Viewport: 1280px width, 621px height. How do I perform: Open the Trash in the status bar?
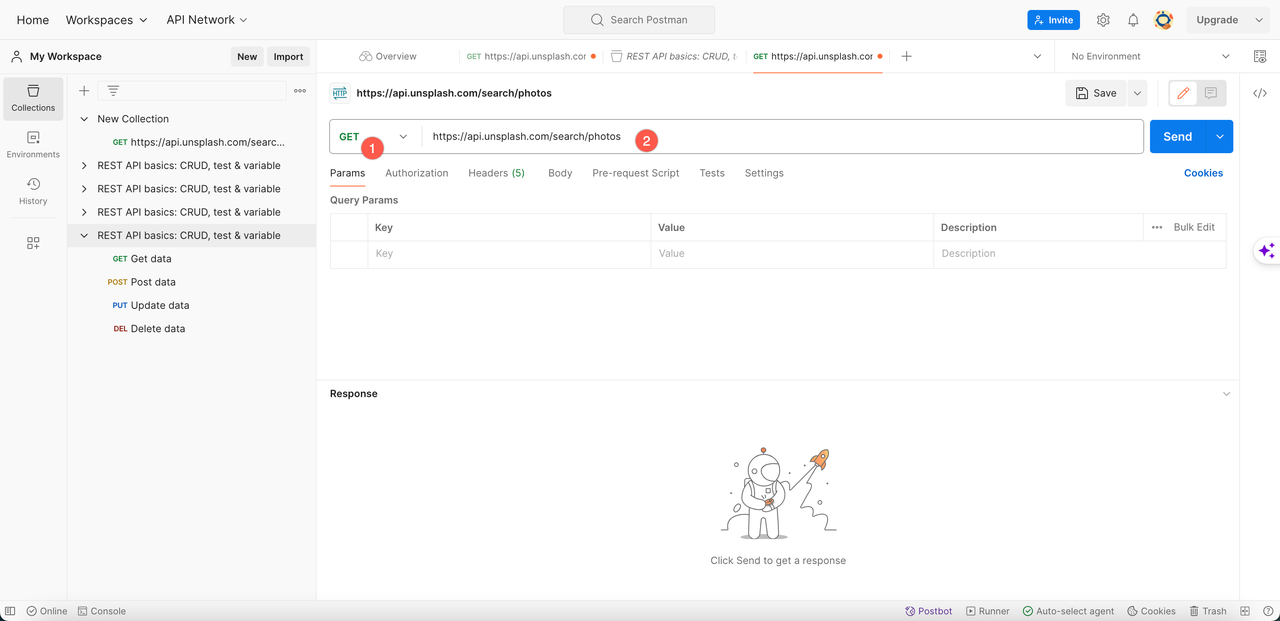coord(1207,611)
